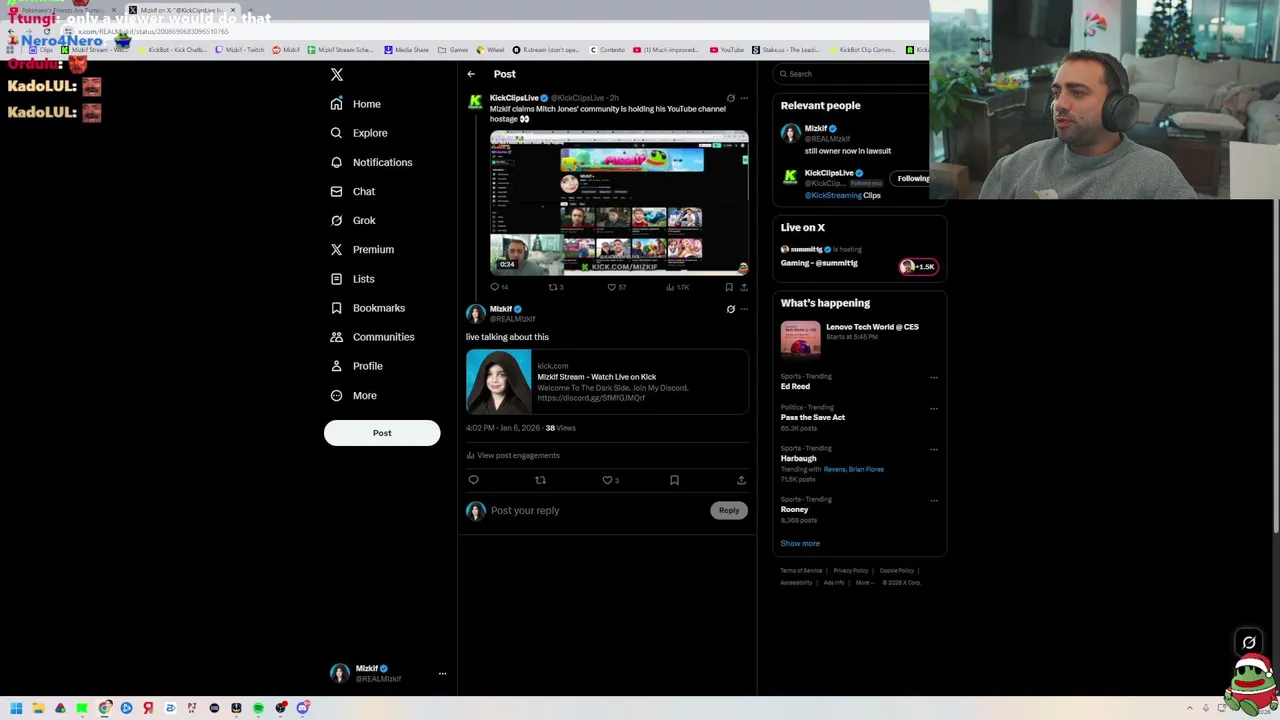Go back with the Post arrow
1280x720 pixels.
(x=471, y=74)
